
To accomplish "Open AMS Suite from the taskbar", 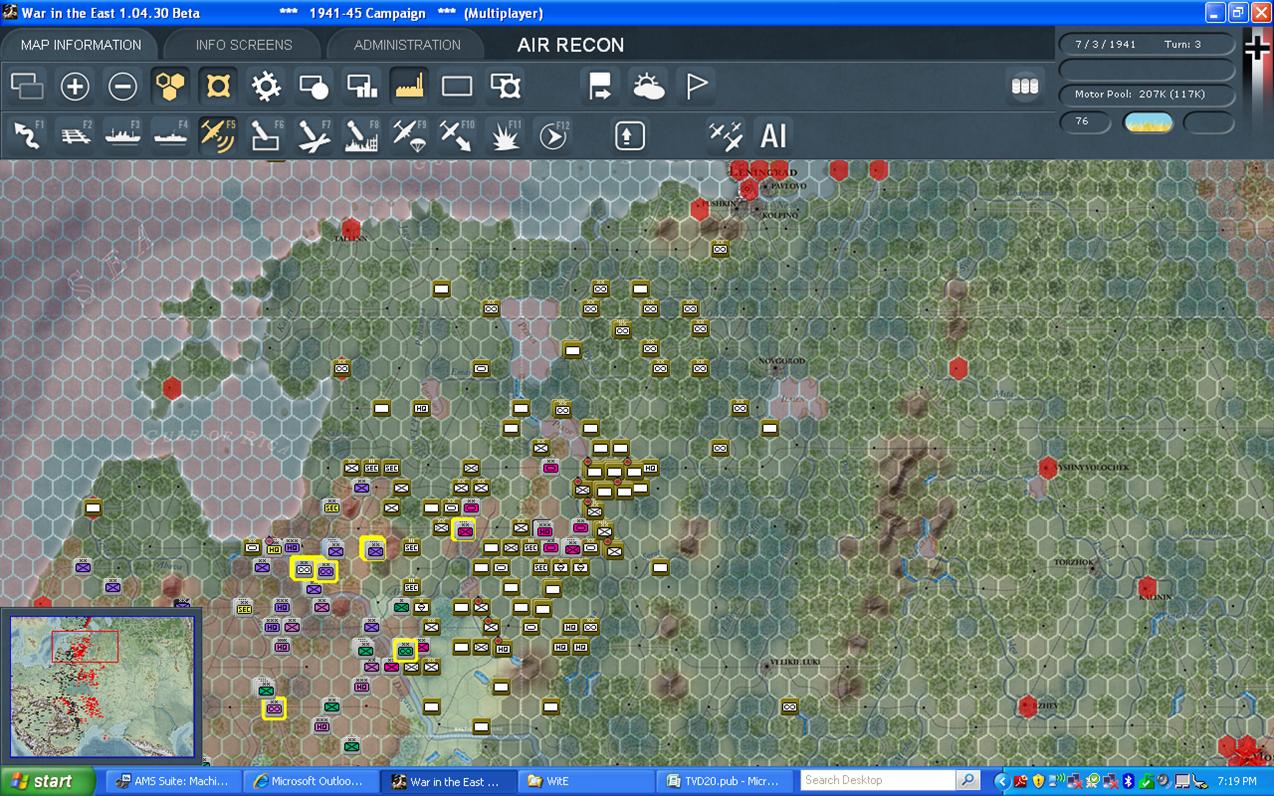I will [174, 782].
